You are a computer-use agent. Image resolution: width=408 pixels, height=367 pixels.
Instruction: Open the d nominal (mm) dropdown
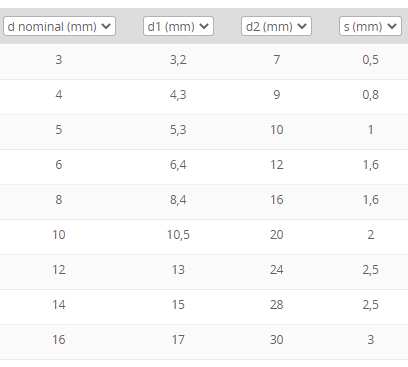tap(59, 26)
